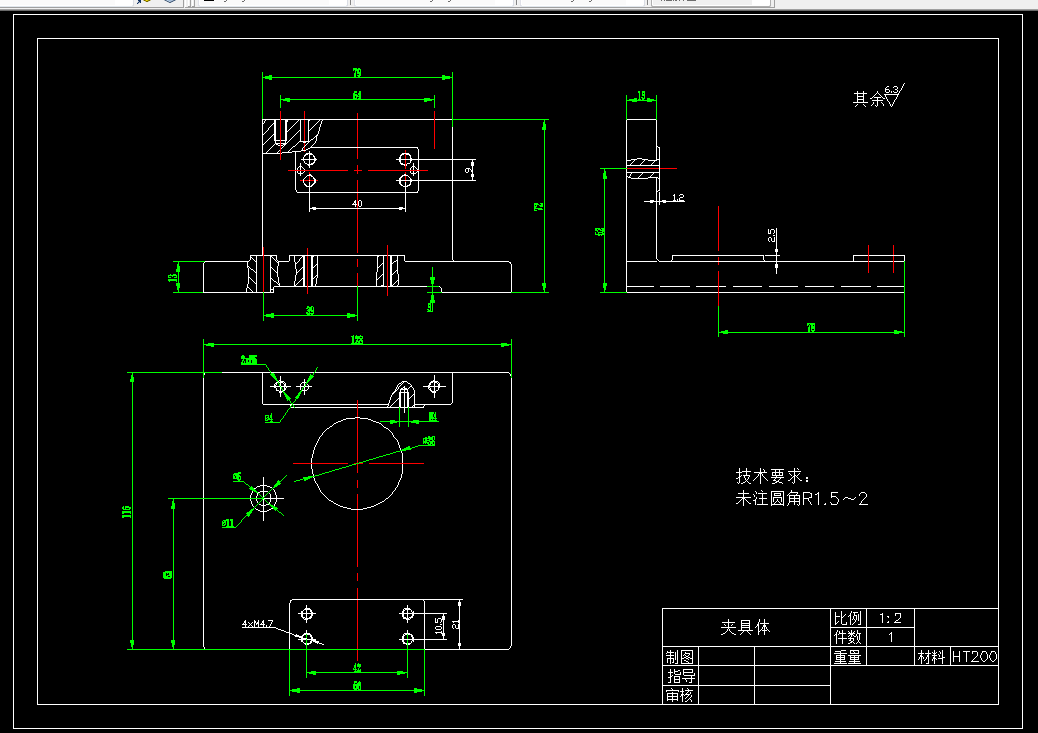Select the 件数 label cell
1038x733 pixels.
click(x=848, y=637)
